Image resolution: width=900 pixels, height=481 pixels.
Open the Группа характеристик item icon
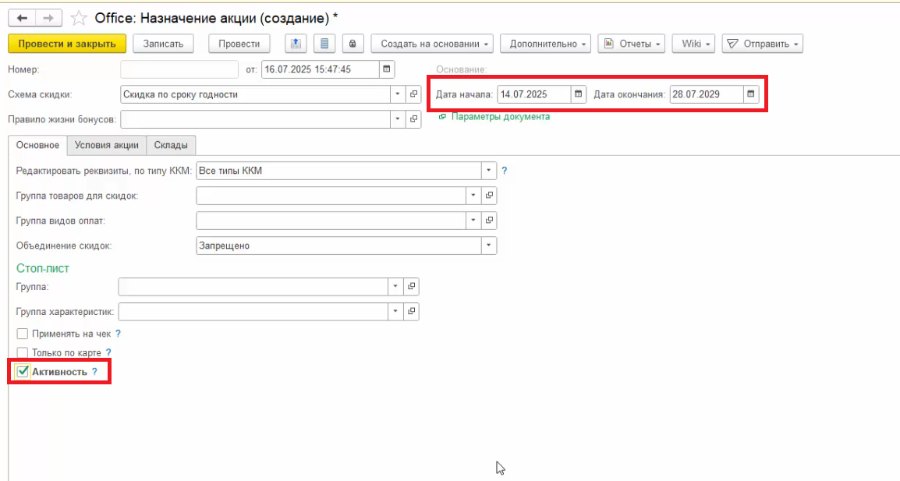pos(412,311)
